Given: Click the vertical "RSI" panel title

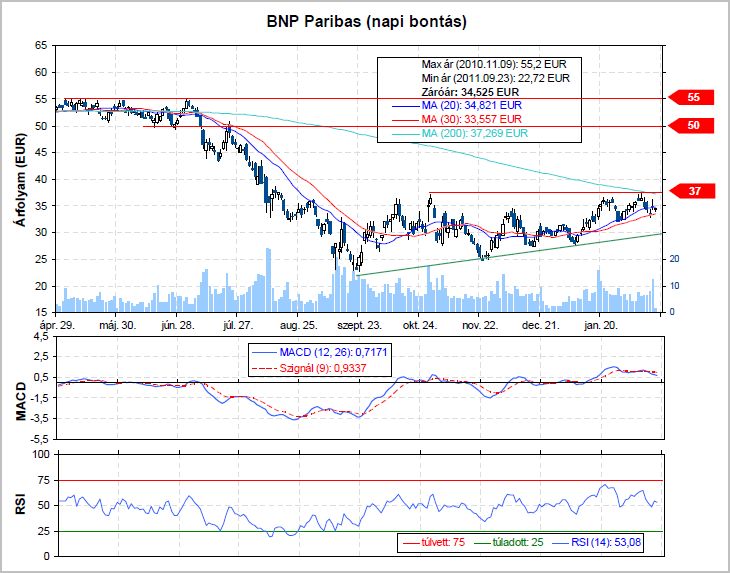Looking at the screenshot, I should click(x=20, y=505).
